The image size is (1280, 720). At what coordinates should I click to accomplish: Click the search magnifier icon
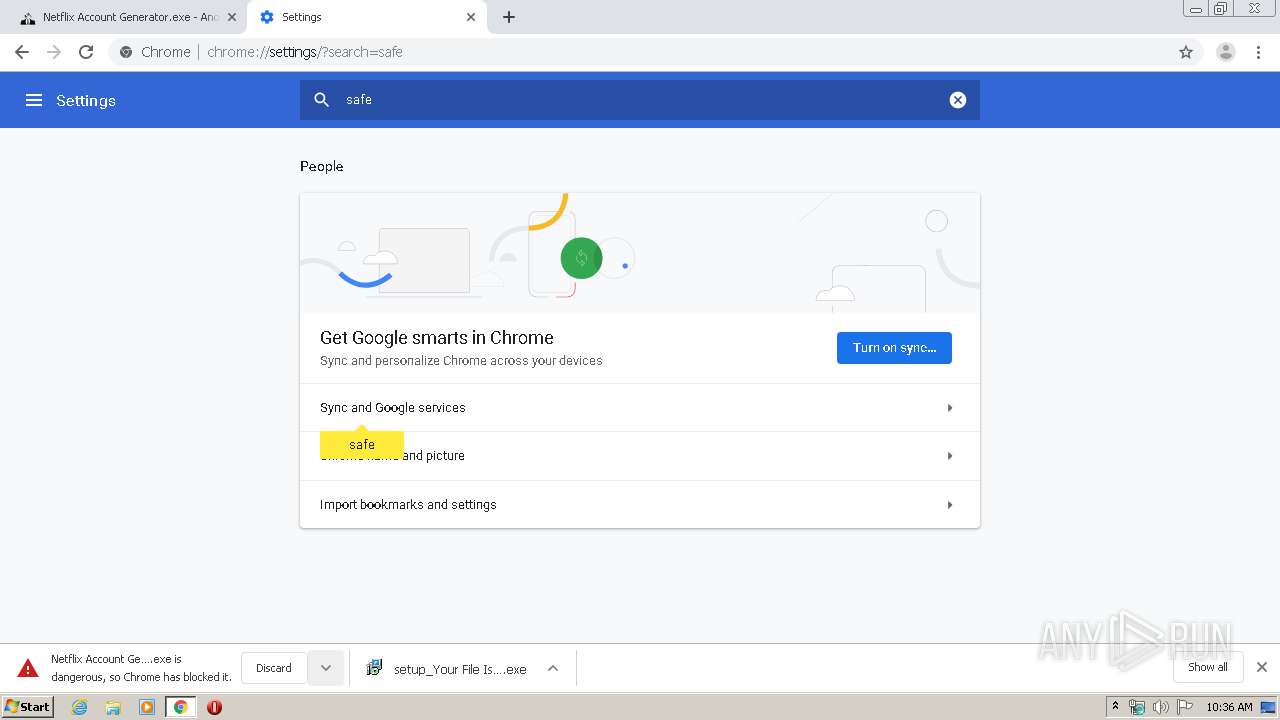pyautogui.click(x=322, y=100)
